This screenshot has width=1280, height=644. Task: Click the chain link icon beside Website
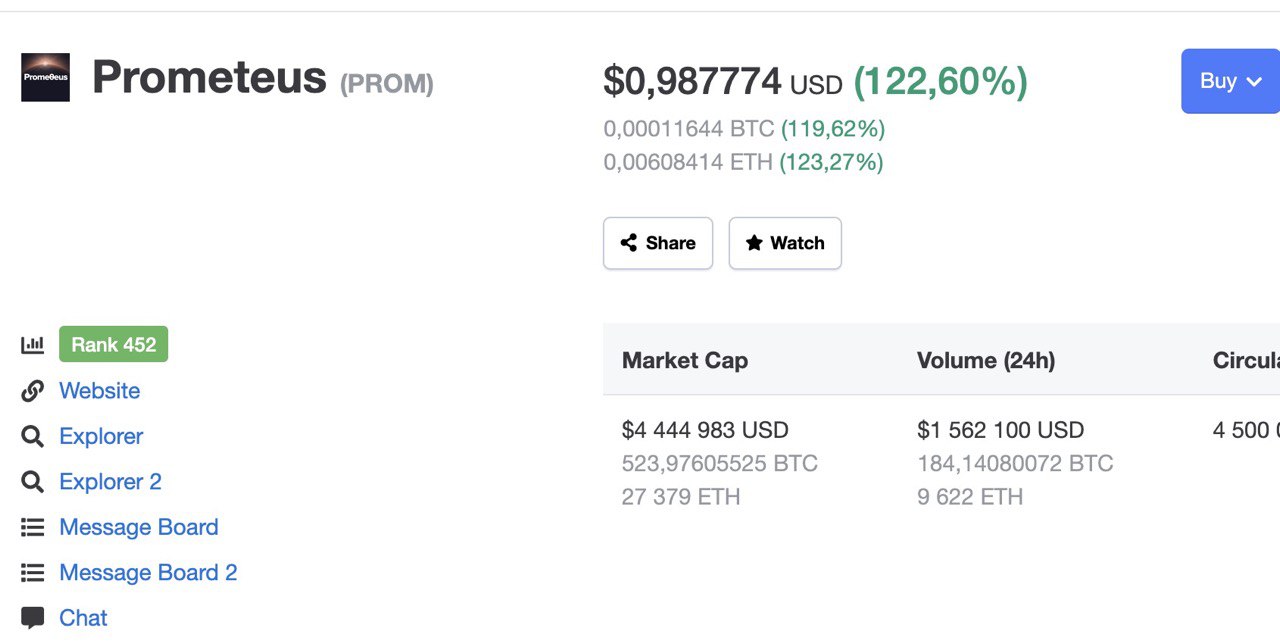pos(33,391)
